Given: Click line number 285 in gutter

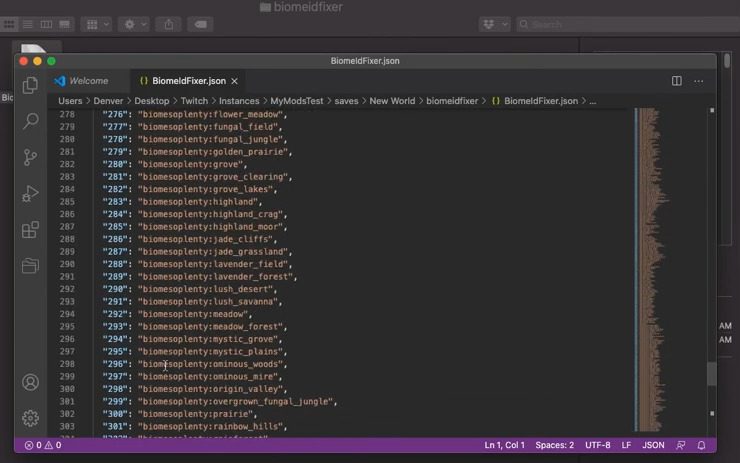Looking at the screenshot, I should (67, 202).
